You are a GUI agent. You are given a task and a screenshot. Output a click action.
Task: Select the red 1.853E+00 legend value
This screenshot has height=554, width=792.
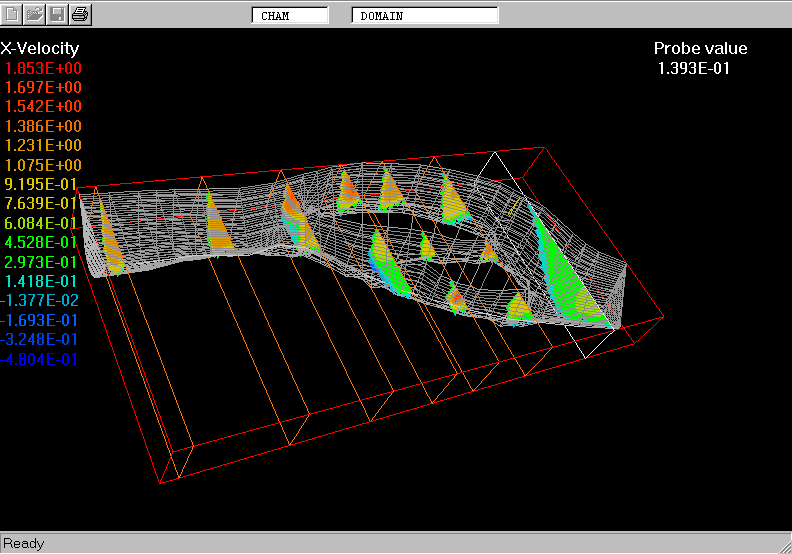[44, 68]
